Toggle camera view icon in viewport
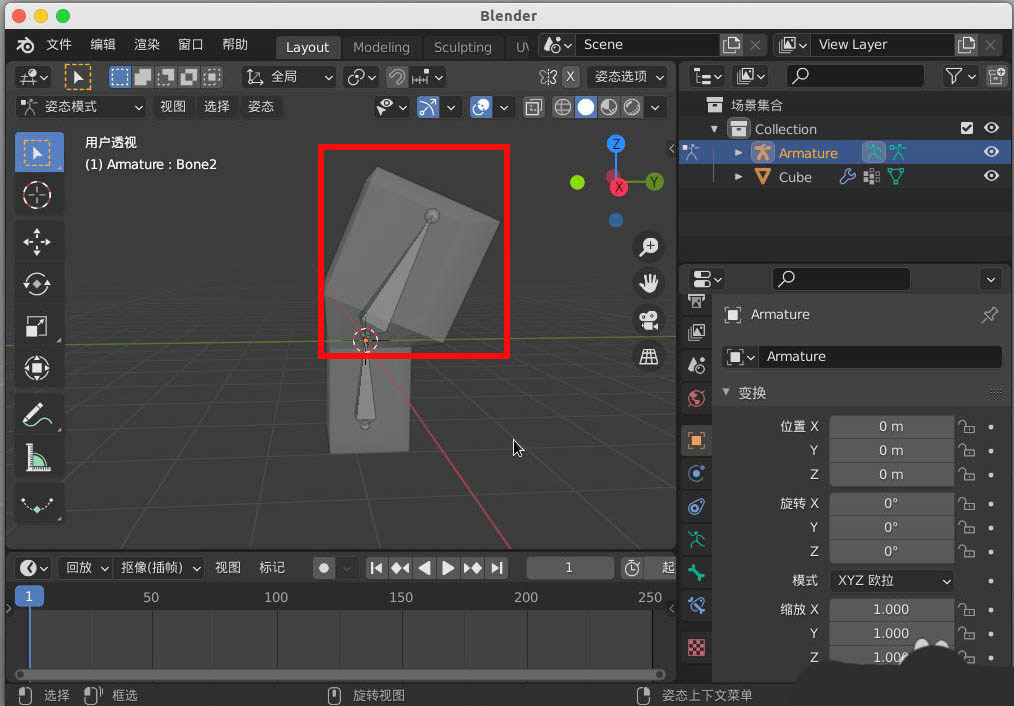This screenshot has width=1014, height=706. pyautogui.click(x=649, y=319)
